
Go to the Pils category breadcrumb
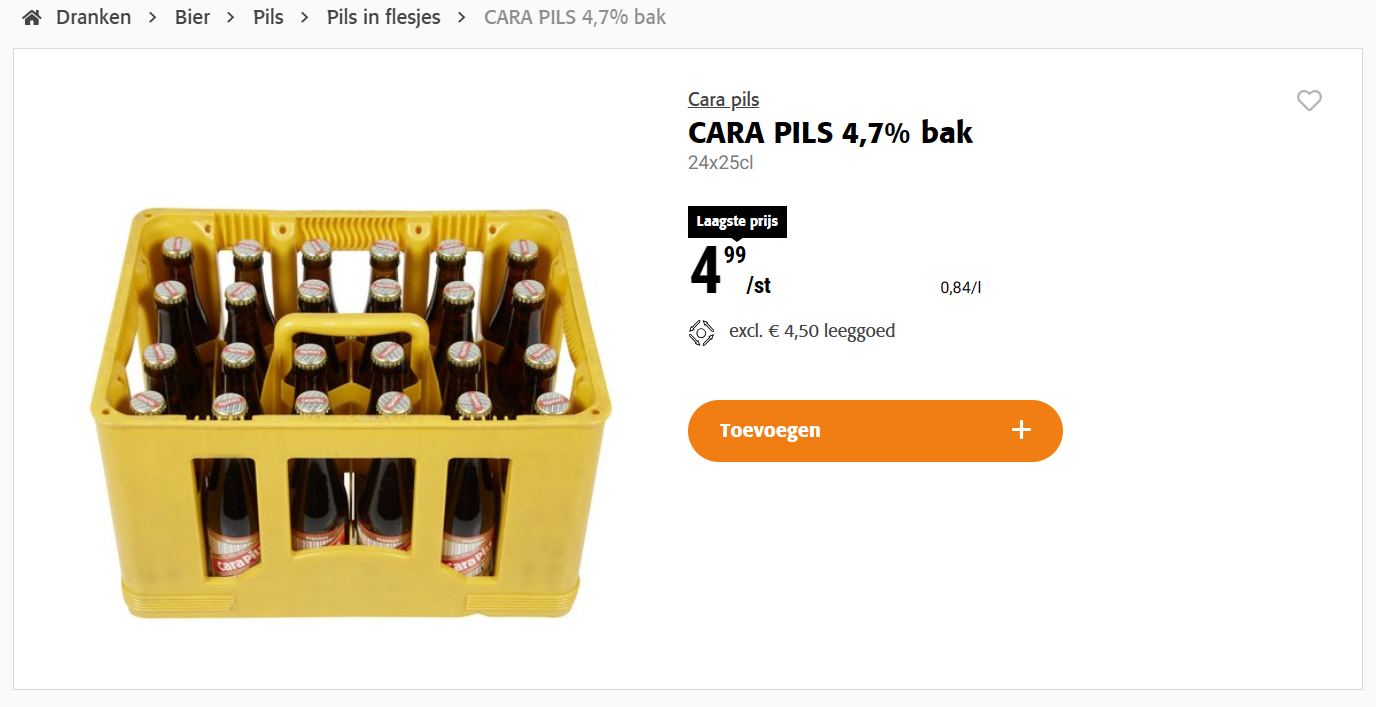click(268, 17)
